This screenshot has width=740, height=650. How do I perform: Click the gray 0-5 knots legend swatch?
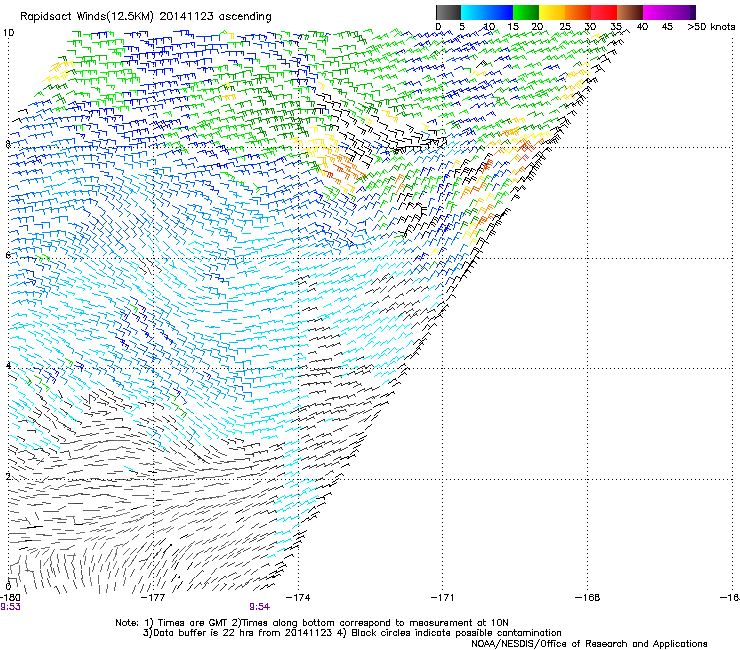448,12
